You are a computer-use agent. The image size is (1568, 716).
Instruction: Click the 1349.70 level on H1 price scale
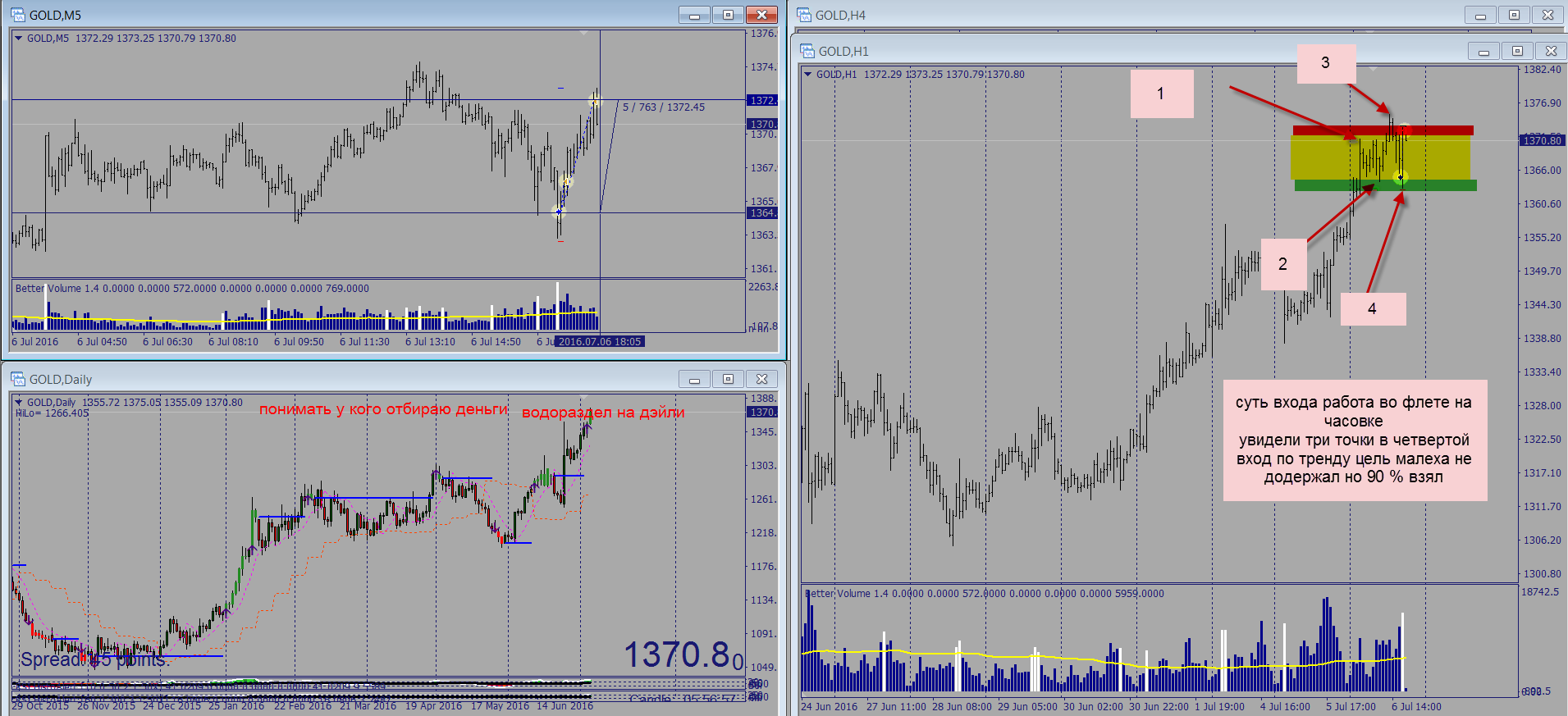coord(1543,271)
